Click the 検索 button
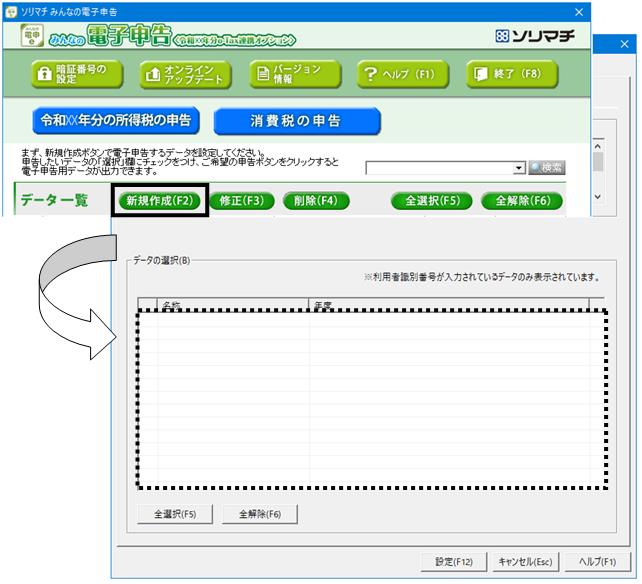The image size is (642, 584). 547,167
